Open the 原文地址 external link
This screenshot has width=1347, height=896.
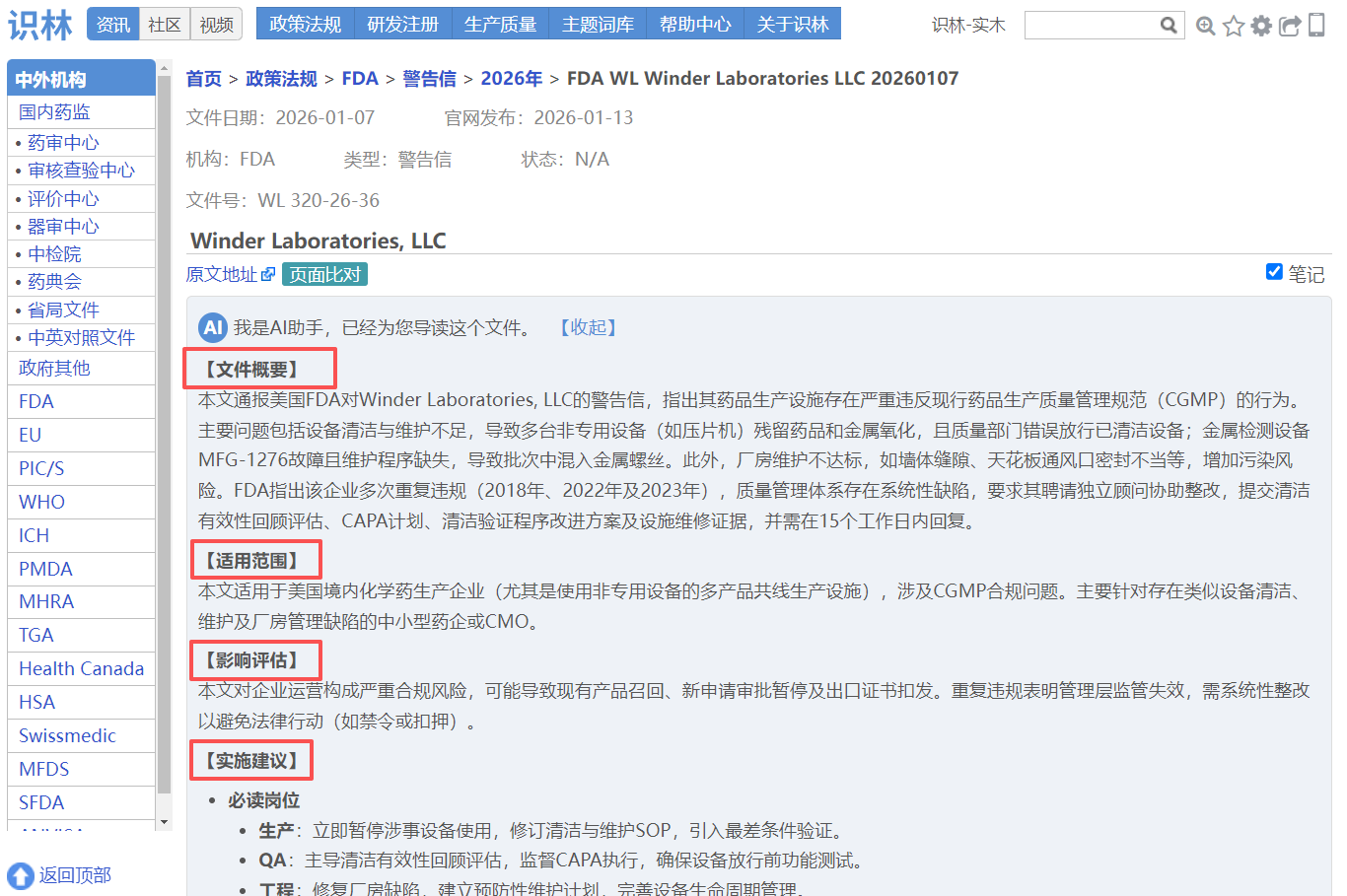click(230, 274)
